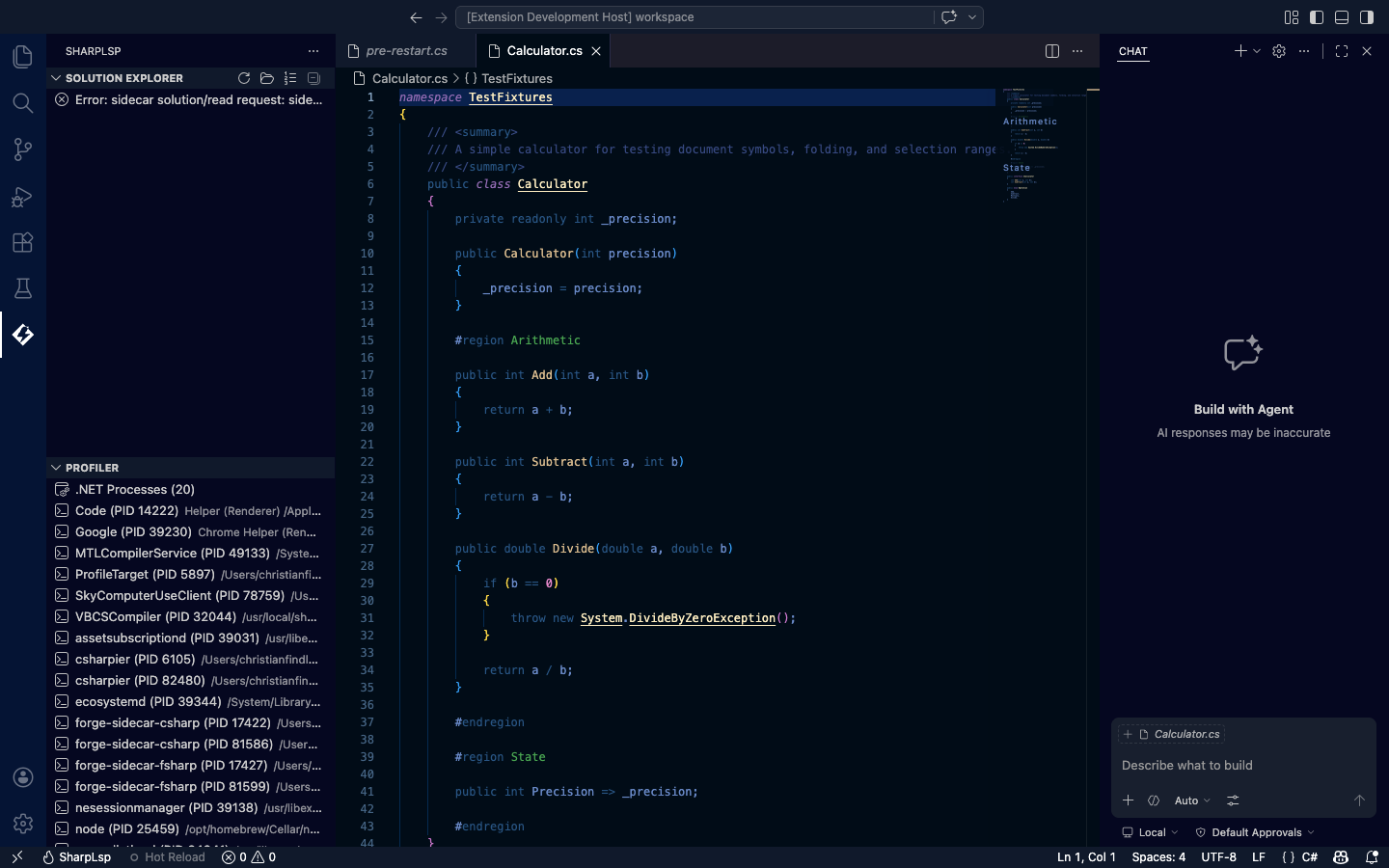
Task: Change line ending via LF
Action: pos(1259,856)
